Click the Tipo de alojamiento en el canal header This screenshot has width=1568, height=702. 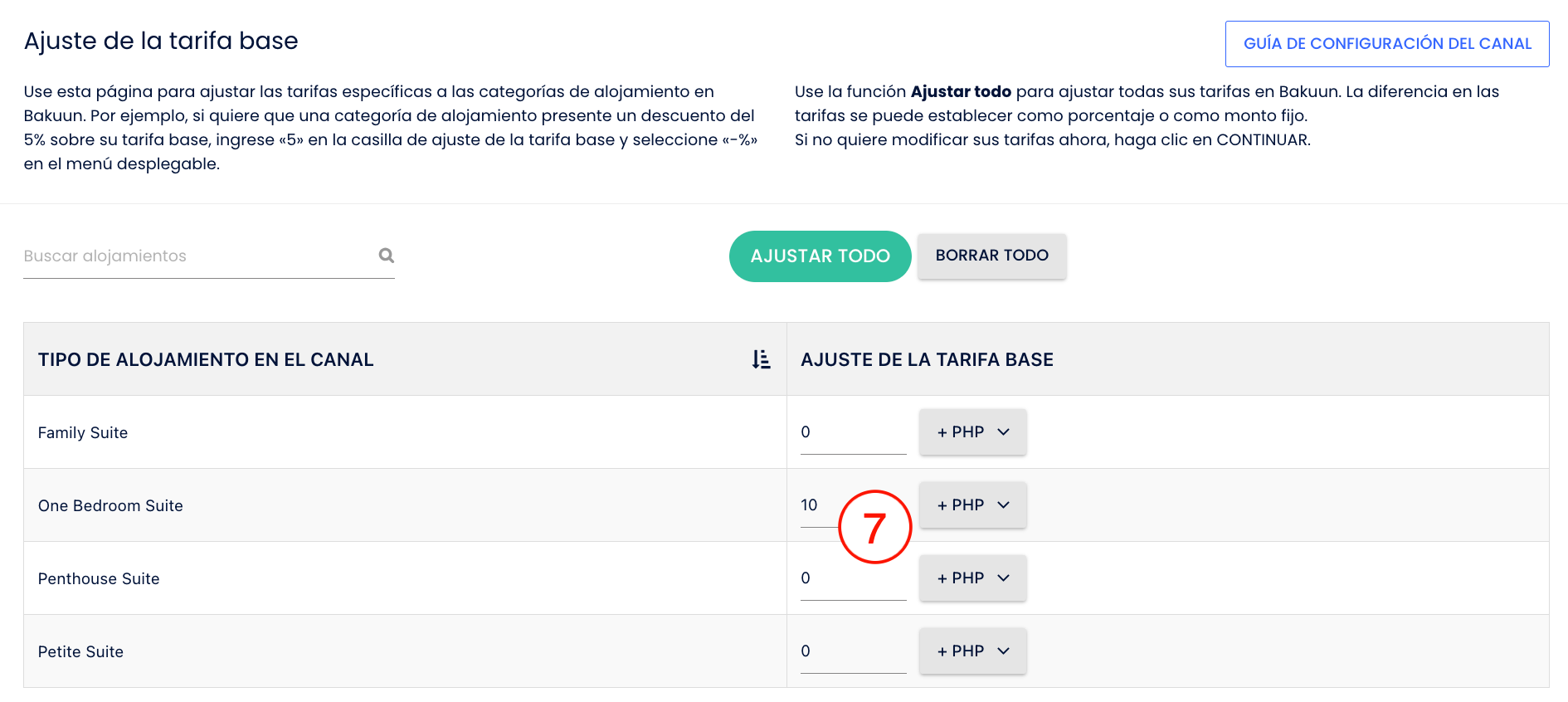click(206, 359)
